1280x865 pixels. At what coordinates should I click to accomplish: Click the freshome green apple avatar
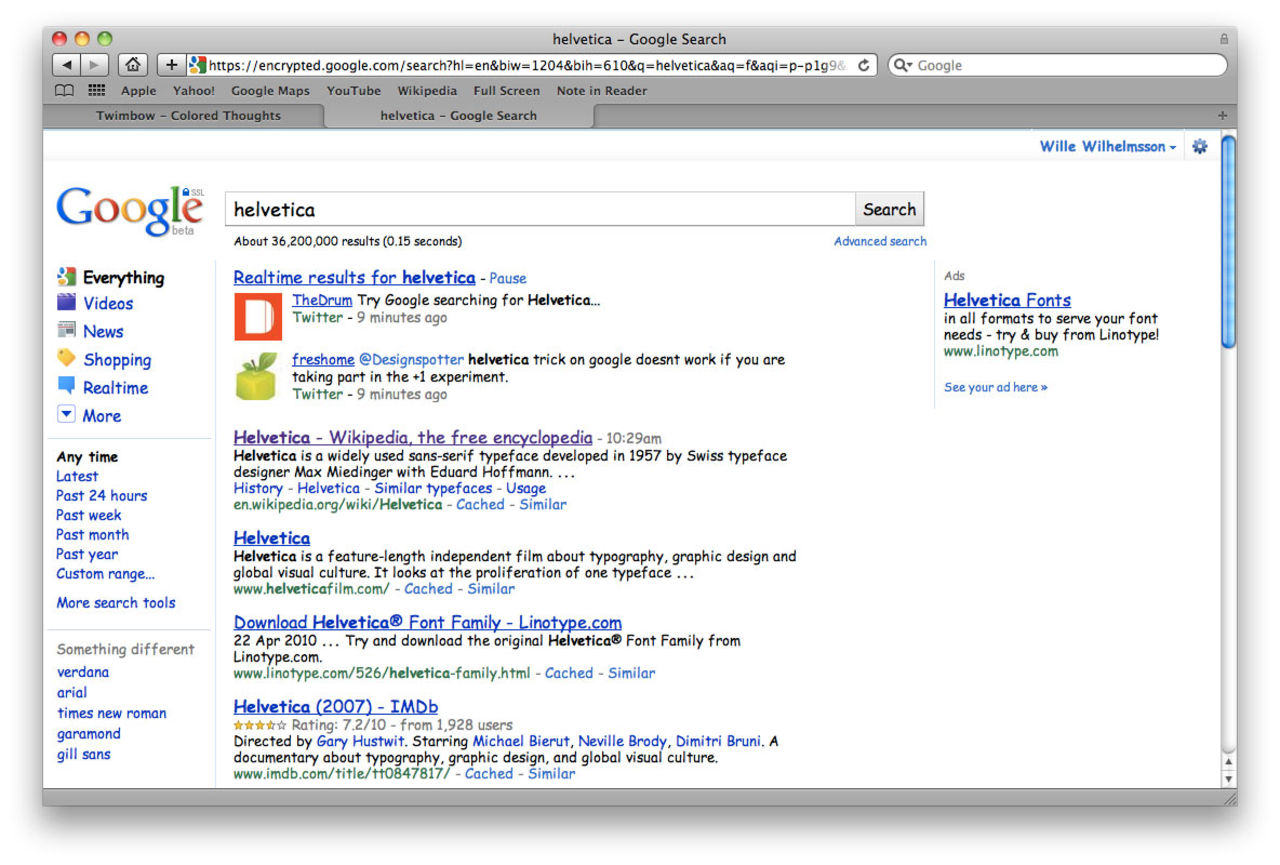[x=256, y=377]
